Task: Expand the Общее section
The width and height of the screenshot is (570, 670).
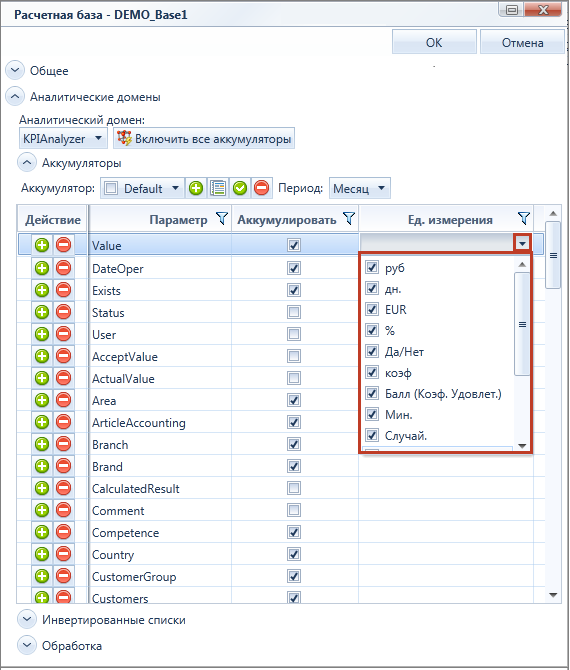Action: tap(15, 70)
